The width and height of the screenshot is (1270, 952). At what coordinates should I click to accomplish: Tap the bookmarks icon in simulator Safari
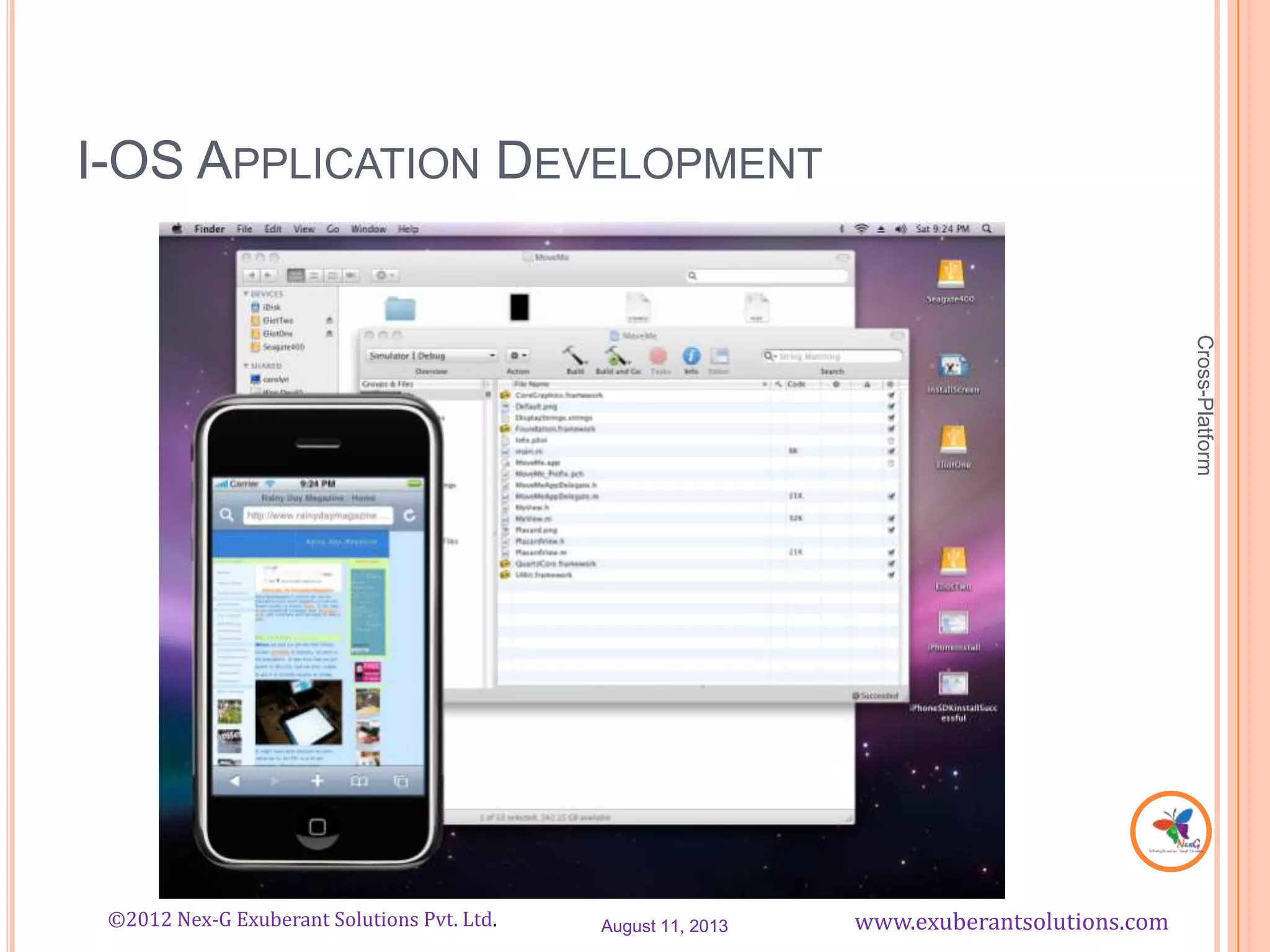tap(359, 782)
